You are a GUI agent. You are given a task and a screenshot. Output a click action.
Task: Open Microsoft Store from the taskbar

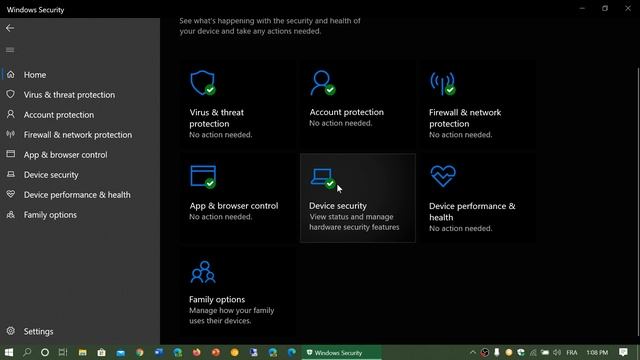[102, 352]
